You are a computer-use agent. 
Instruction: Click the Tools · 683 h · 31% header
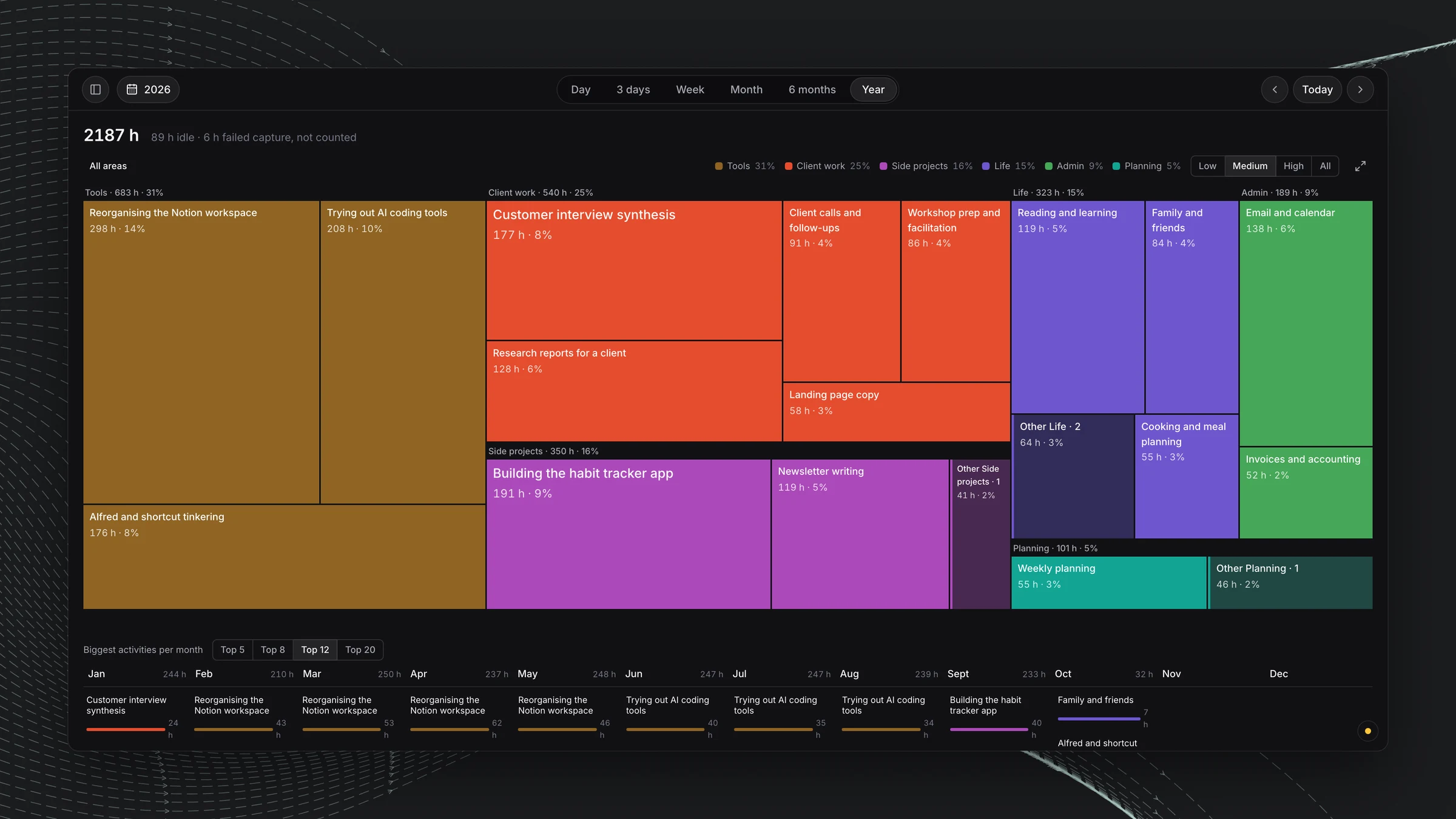pyautogui.click(x=124, y=192)
